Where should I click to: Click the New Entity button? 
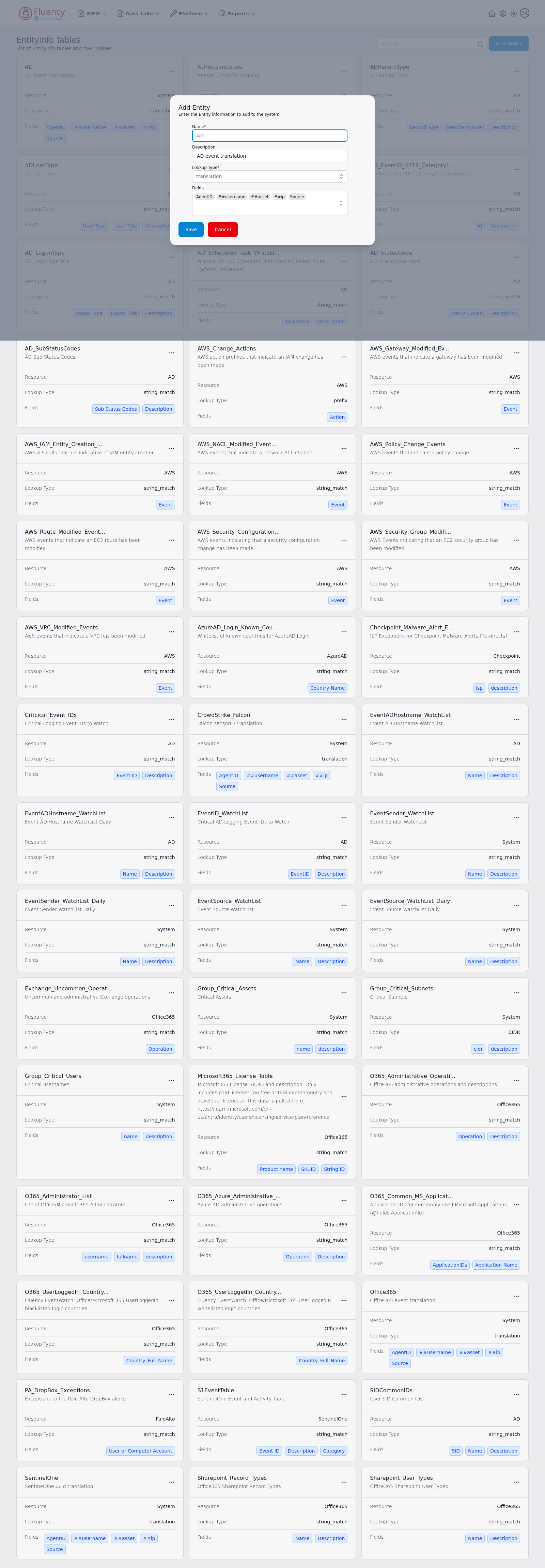pos(509,44)
